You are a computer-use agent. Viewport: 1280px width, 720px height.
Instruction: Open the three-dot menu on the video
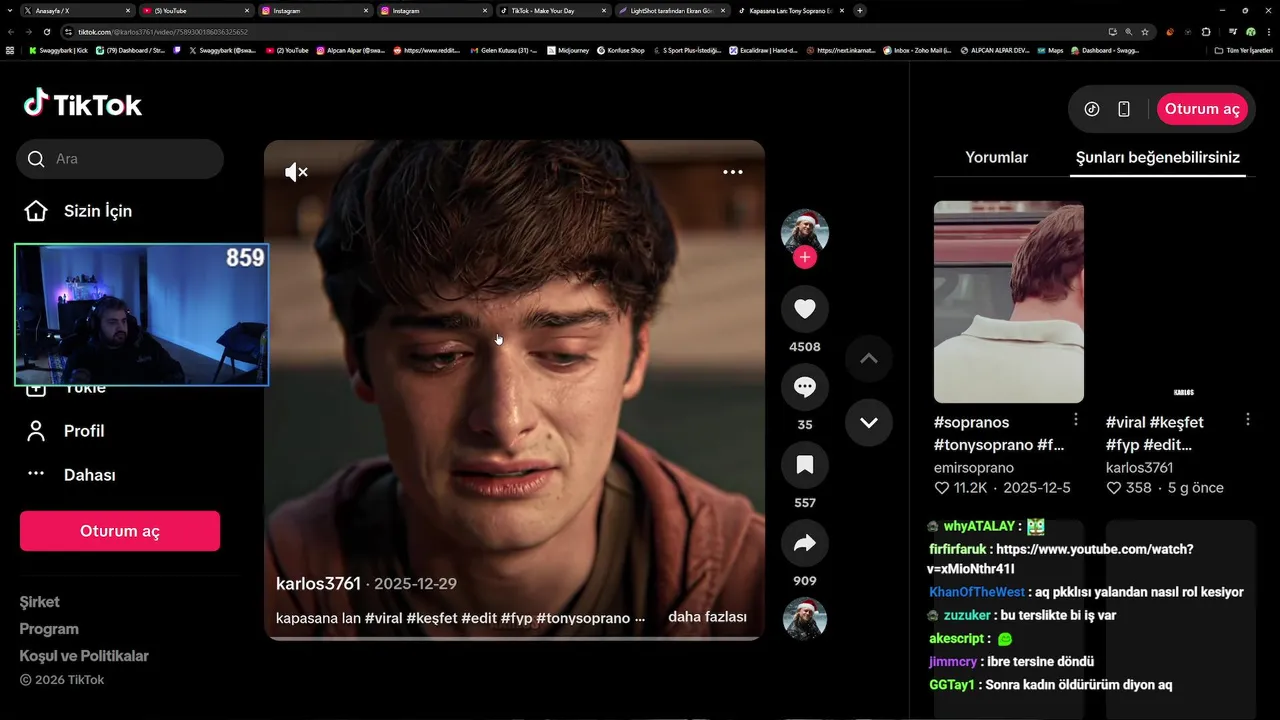click(733, 172)
